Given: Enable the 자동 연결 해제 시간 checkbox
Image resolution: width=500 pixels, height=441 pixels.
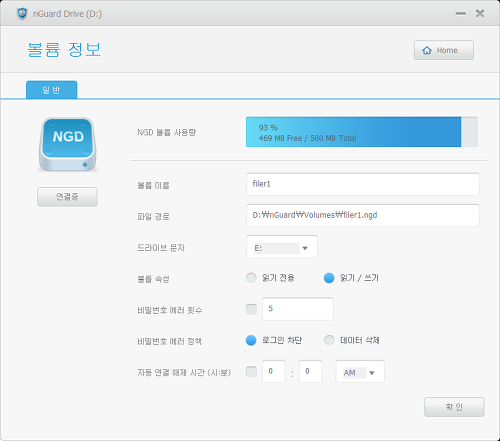Looking at the screenshot, I should [251, 371].
